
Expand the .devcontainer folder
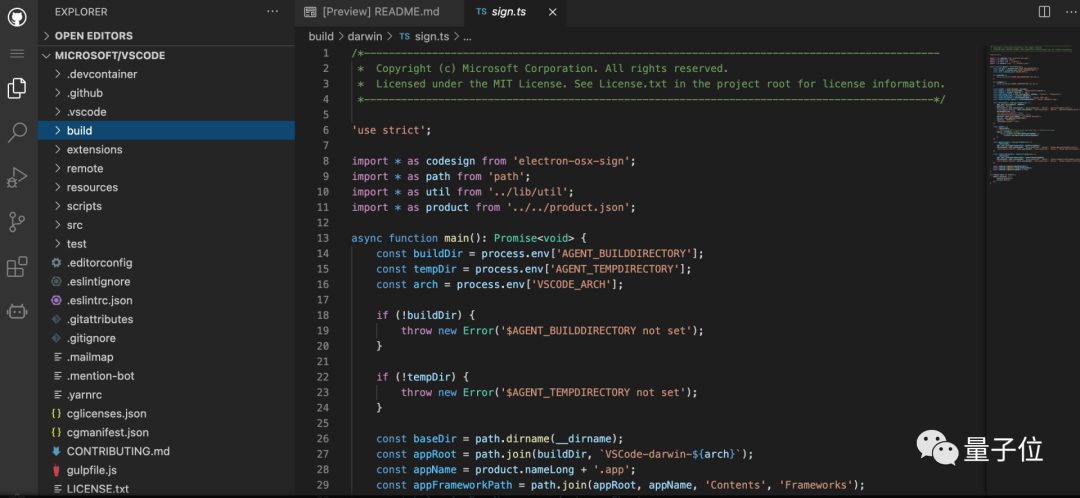pyautogui.click(x=166, y=74)
